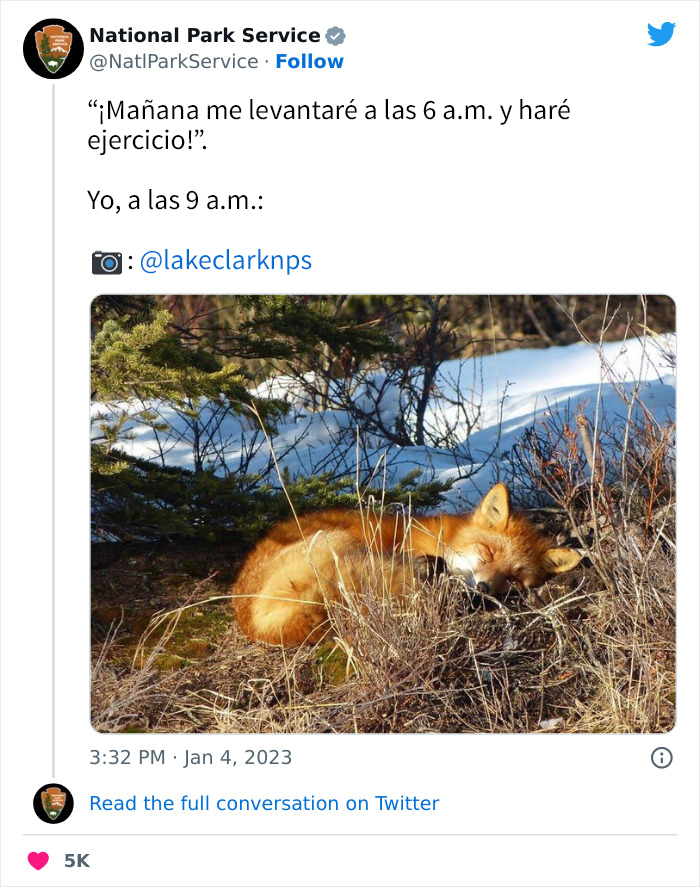Viewport: 700px width, 887px height.
Task: Click the info icon to expand embed details
Action: click(x=664, y=758)
